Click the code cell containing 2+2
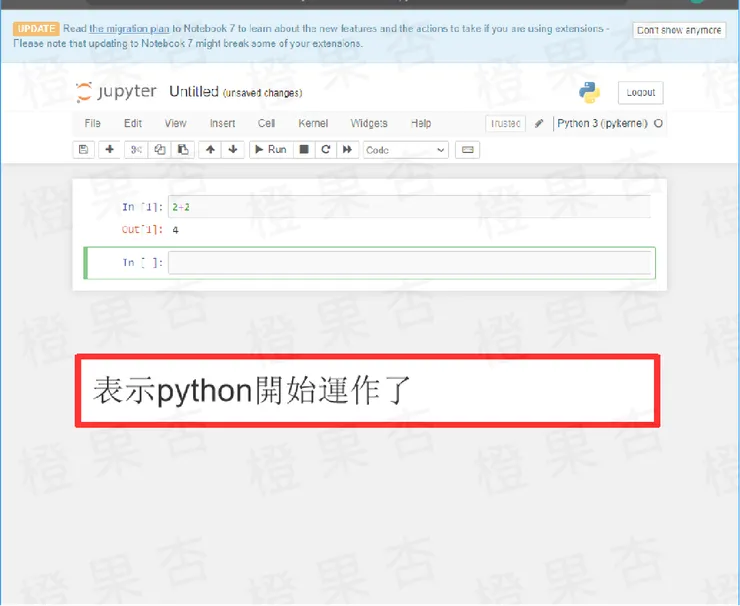Viewport: 740px width, 606px height. coord(409,207)
